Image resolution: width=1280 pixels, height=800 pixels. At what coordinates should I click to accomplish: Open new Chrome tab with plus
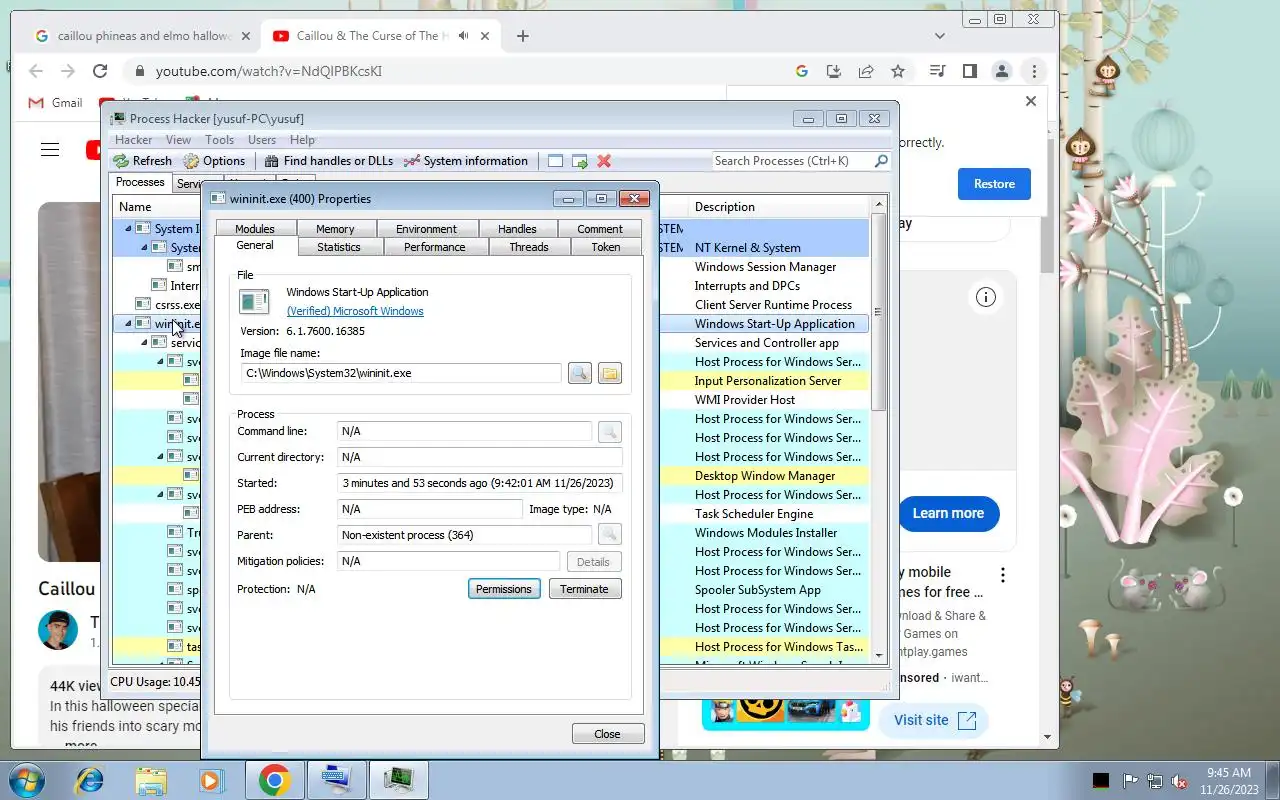point(522,36)
